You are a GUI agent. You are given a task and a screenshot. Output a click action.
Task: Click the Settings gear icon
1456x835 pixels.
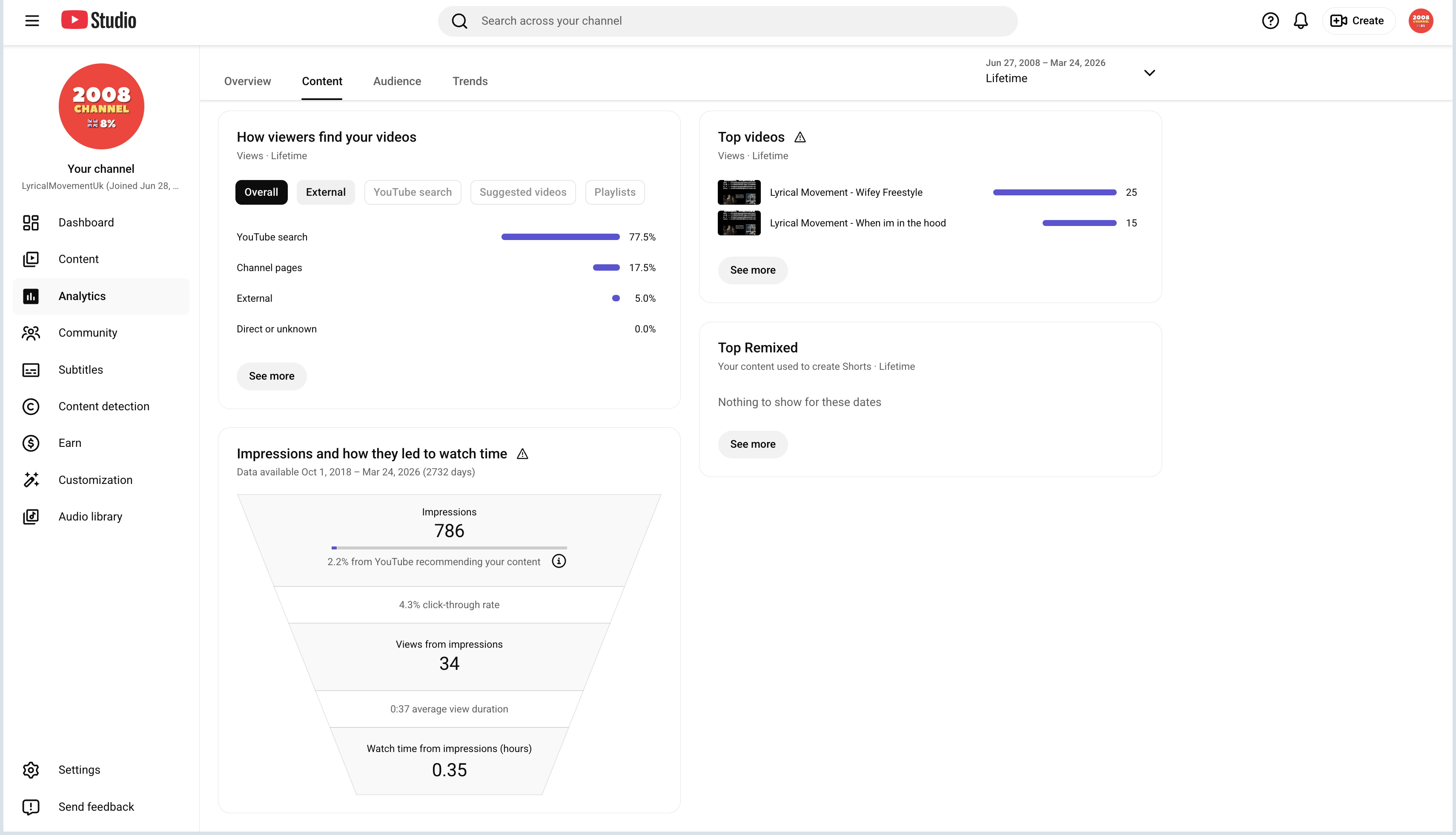31,769
